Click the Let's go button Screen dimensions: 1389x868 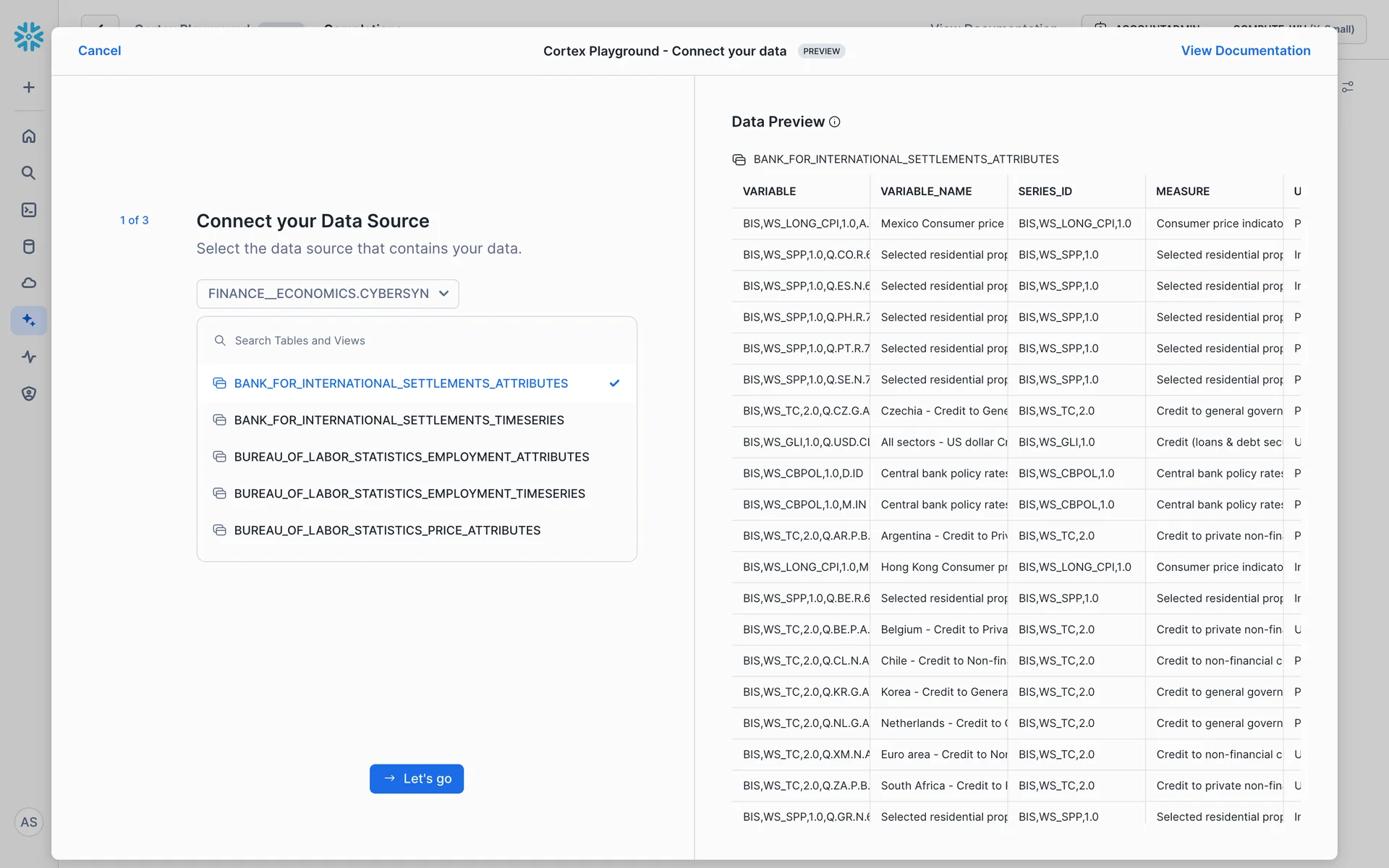(416, 779)
